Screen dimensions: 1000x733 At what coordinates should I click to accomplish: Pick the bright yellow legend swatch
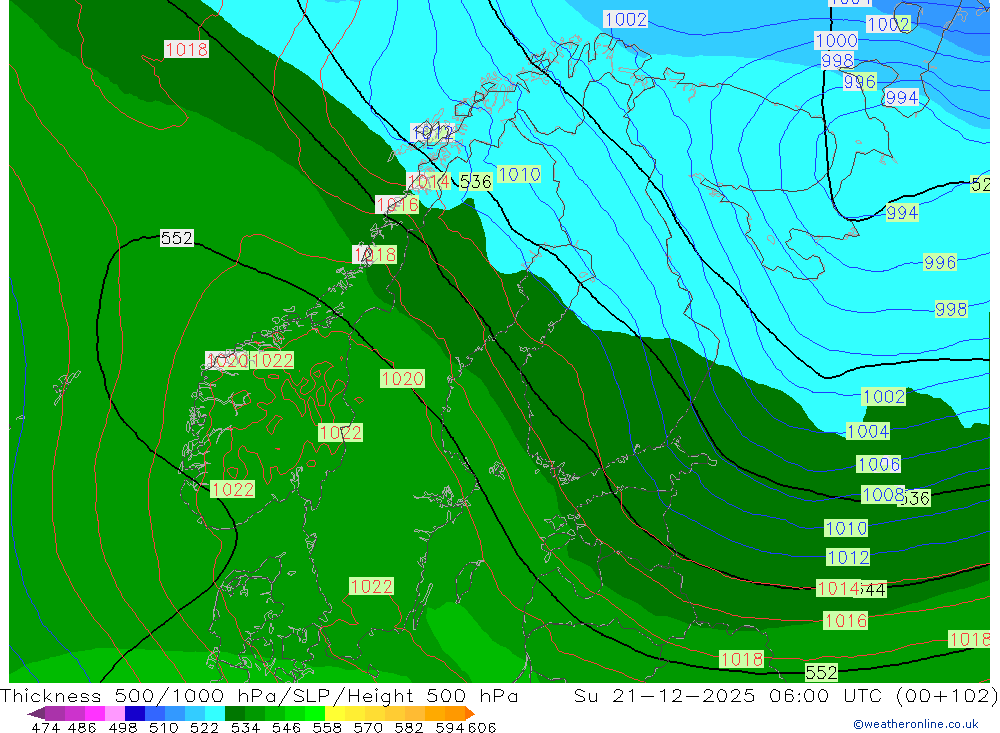click(335, 713)
